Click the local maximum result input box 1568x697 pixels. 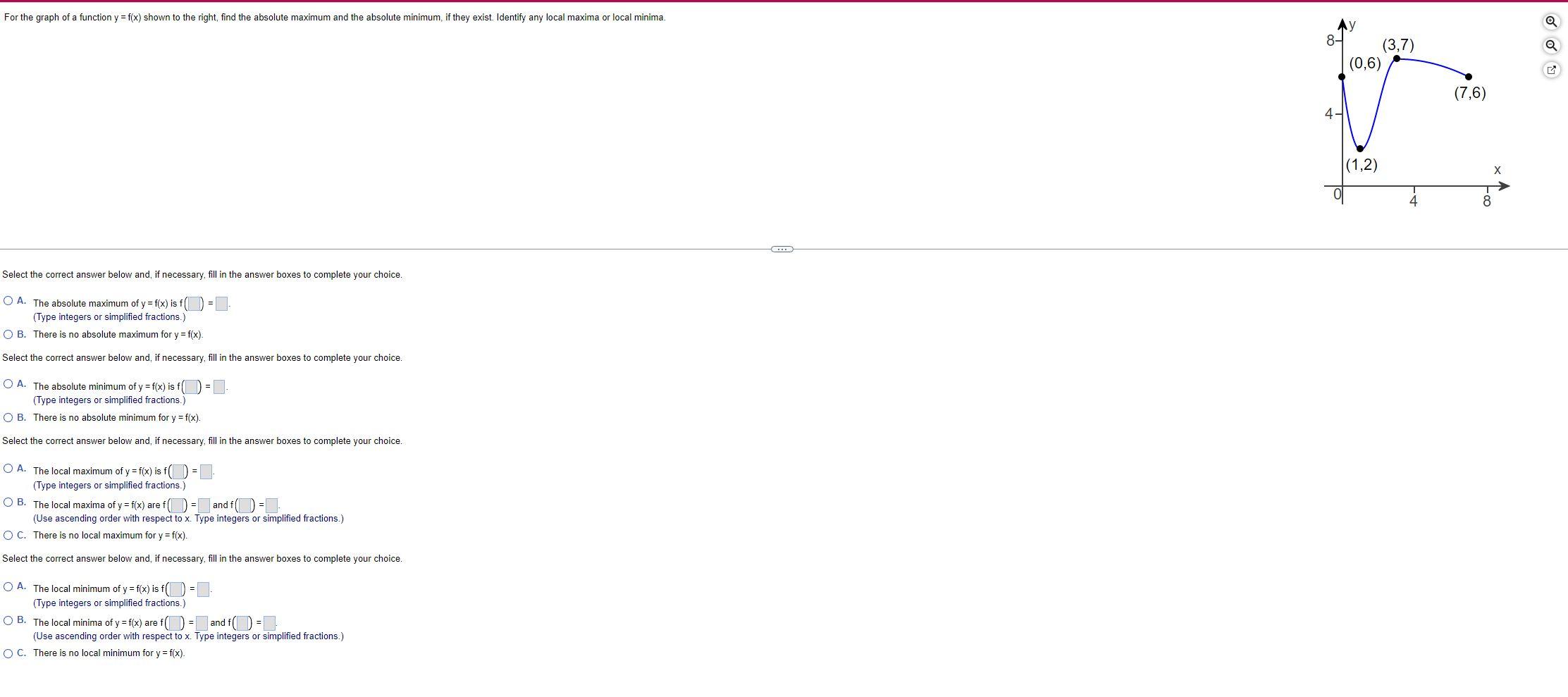[x=206, y=471]
